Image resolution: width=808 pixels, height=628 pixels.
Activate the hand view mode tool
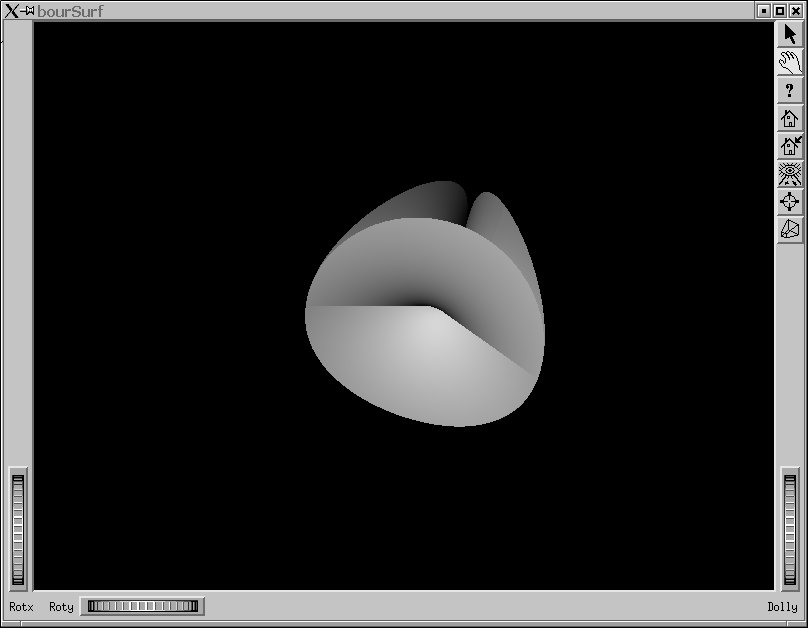click(x=789, y=63)
